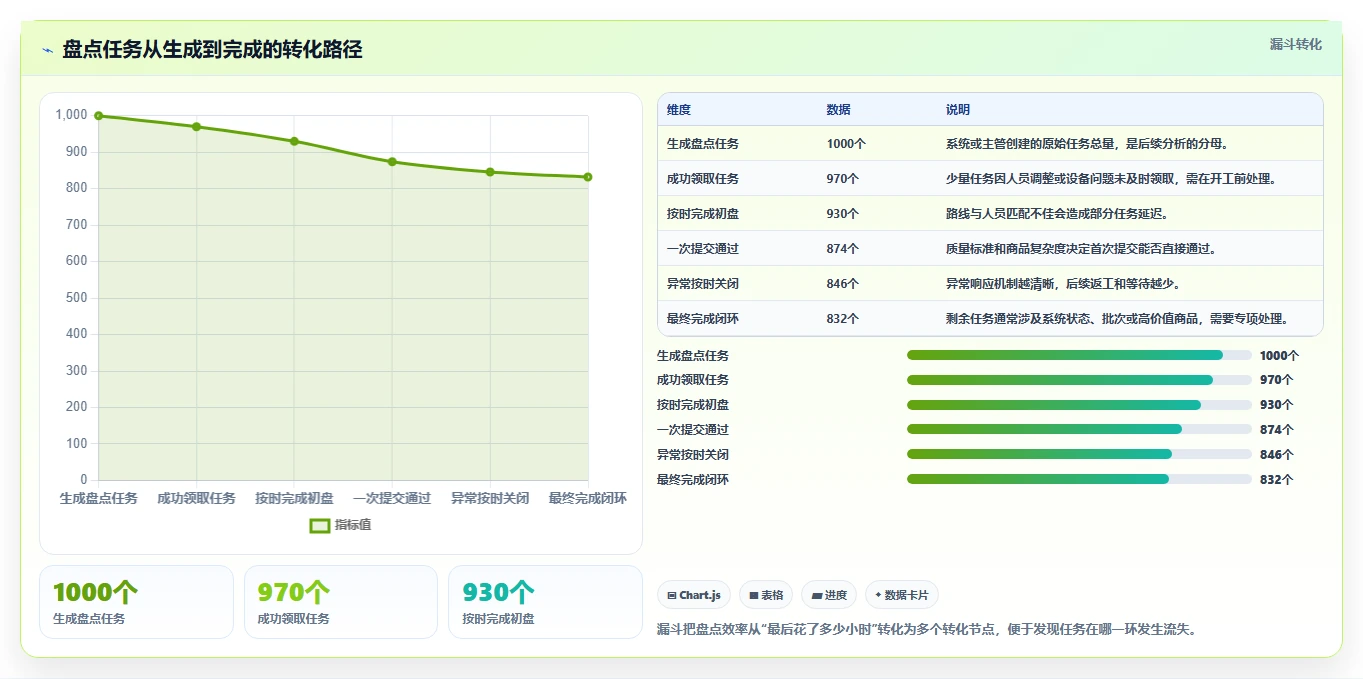Click the 漏斗转化 label in header
1363x679 pixels.
(x=1296, y=44)
